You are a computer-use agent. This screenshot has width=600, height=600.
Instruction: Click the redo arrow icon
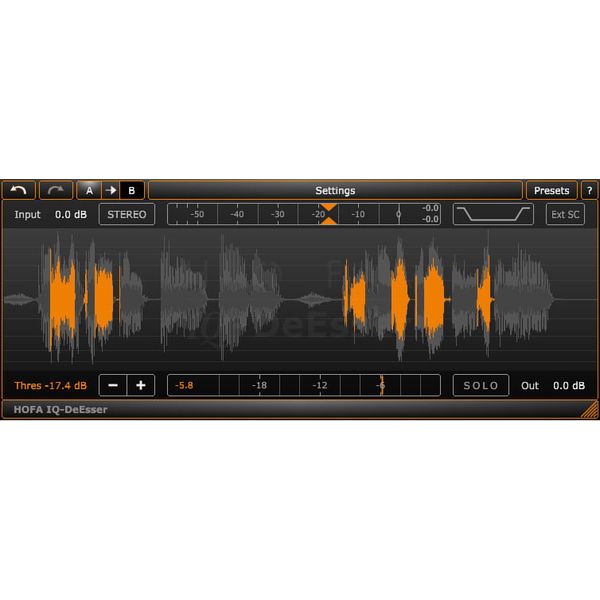[x=56, y=190]
